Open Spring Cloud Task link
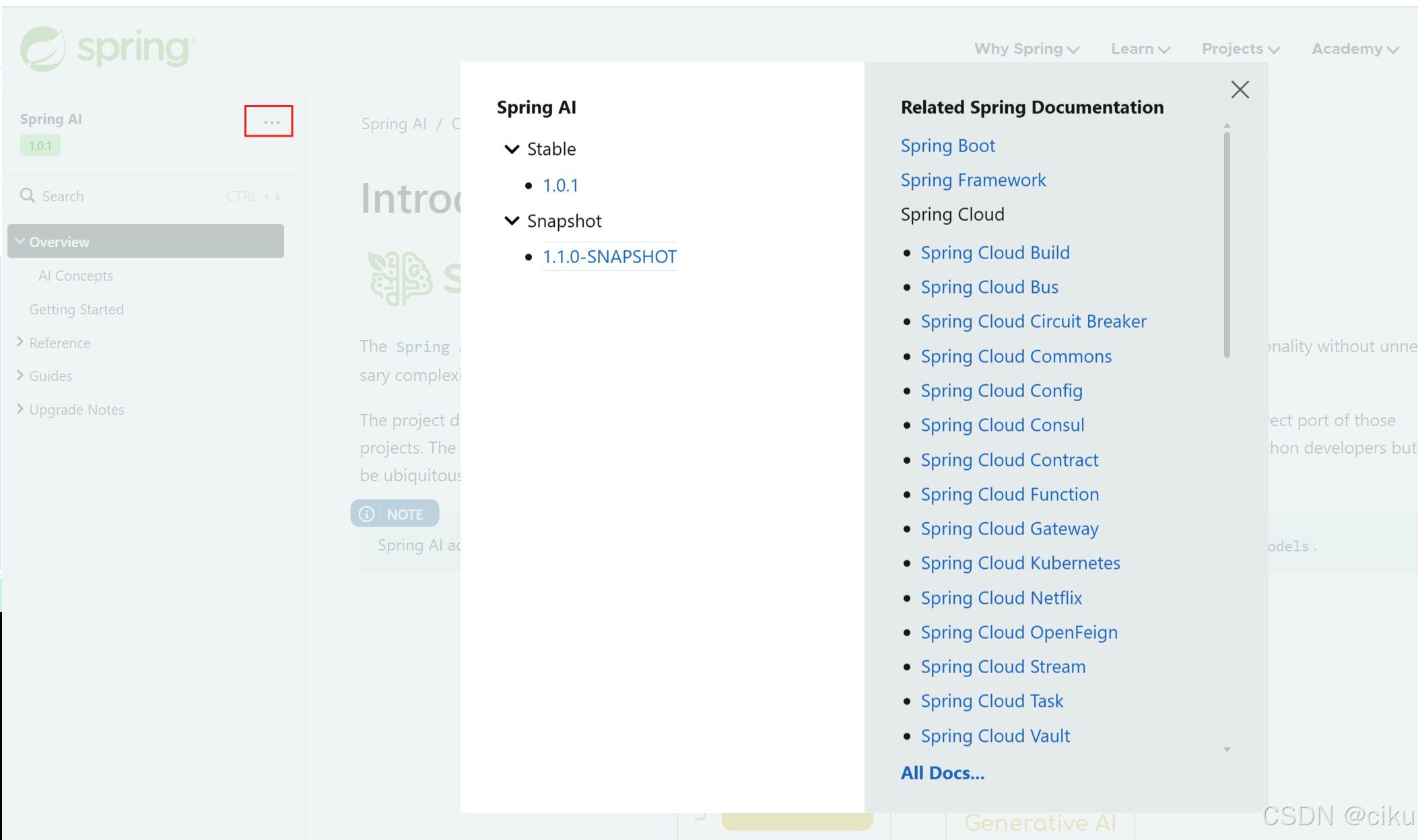The width and height of the screenshot is (1418, 840). (992, 701)
